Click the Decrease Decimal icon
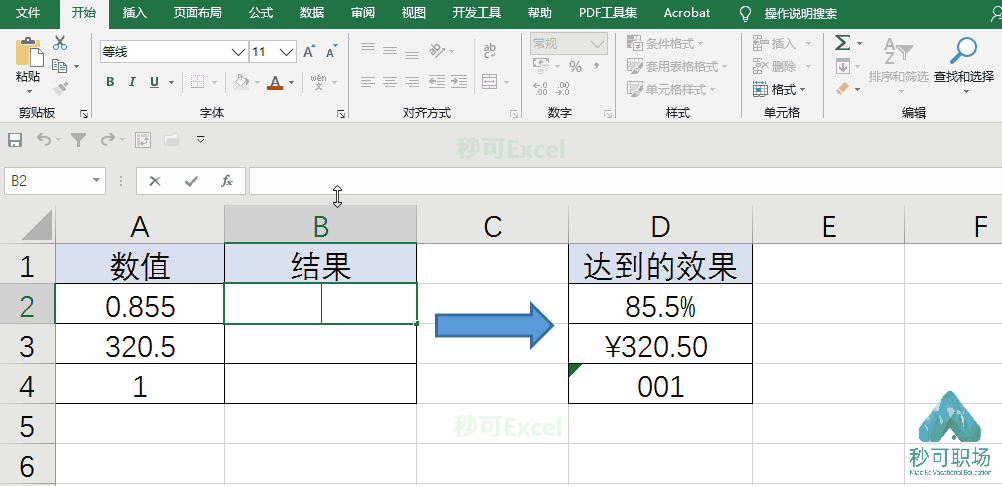 563,88
